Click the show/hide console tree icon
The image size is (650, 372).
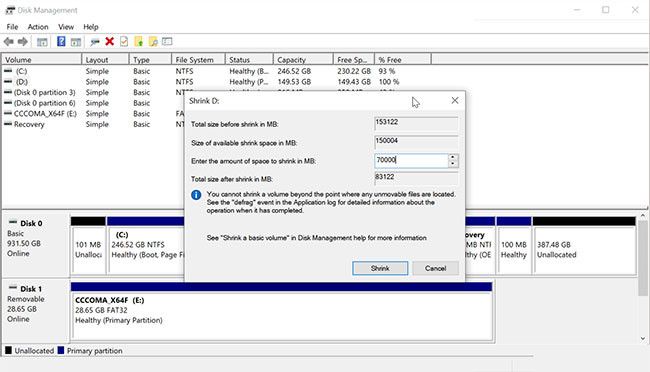pos(42,42)
